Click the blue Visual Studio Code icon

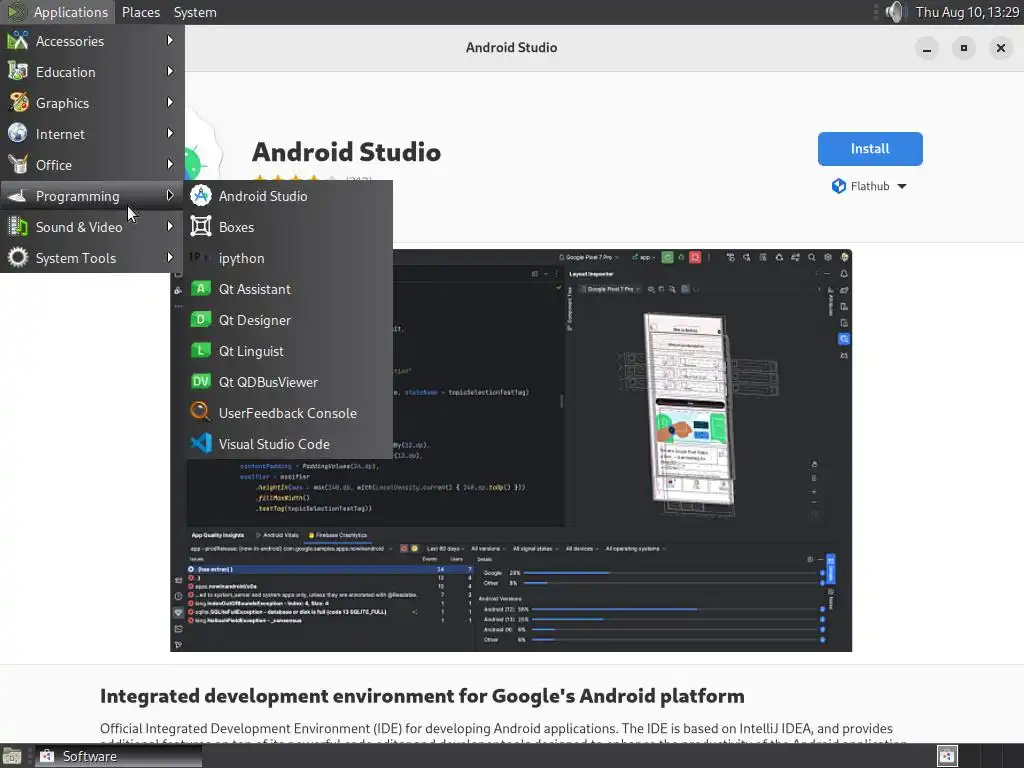click(200, 443)
